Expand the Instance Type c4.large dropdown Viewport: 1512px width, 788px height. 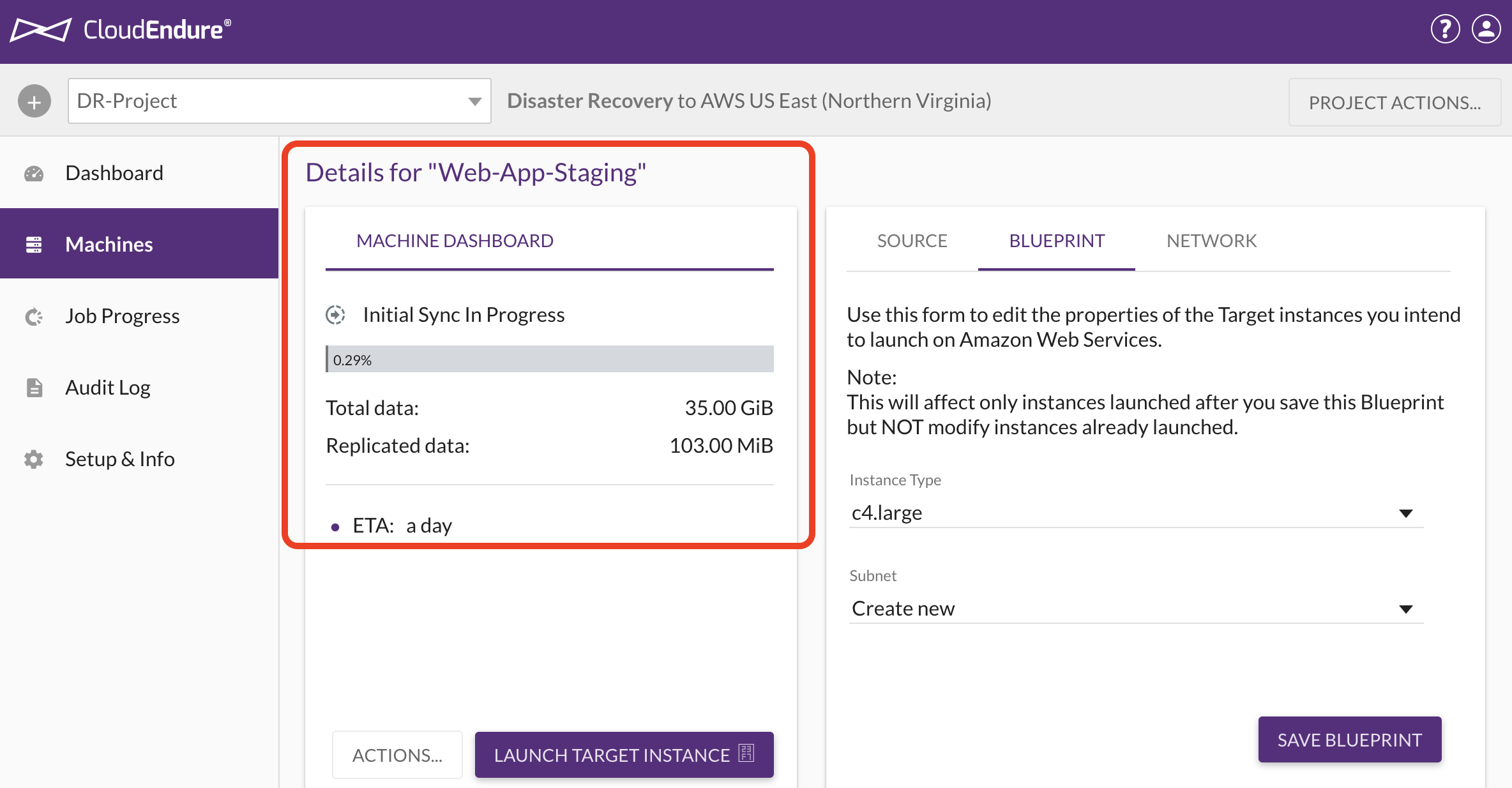pos(1407,513)
